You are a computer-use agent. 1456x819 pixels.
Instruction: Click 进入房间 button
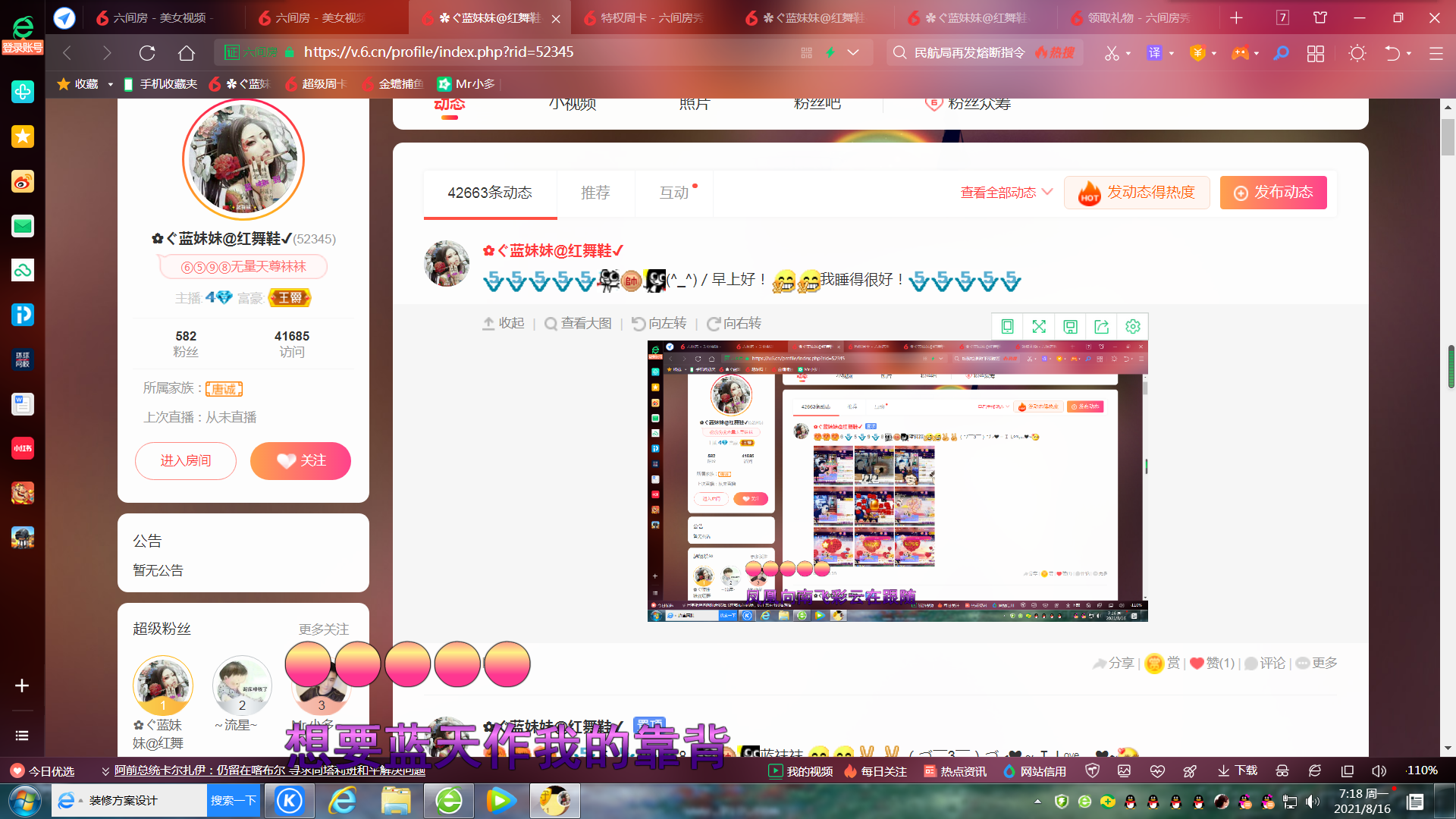[186, 461]
